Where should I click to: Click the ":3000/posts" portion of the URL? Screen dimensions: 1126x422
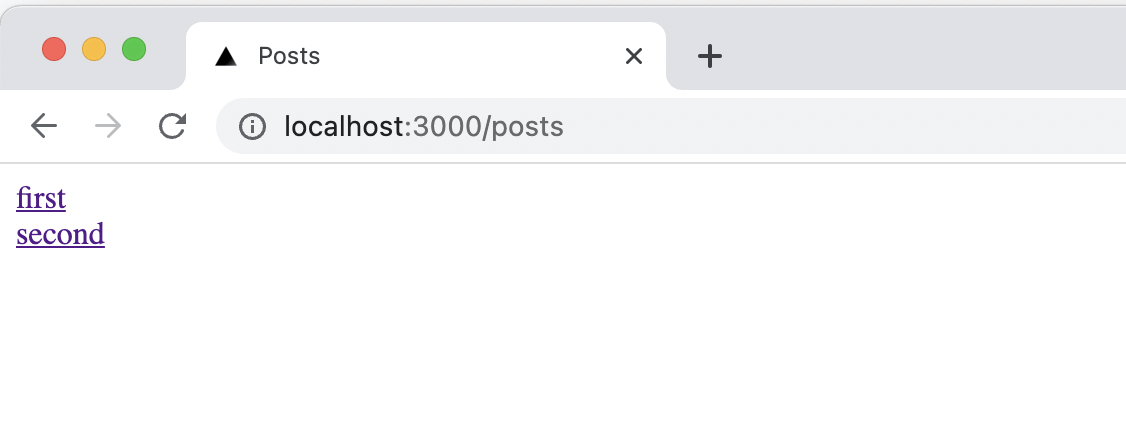(x=486, y=127)
